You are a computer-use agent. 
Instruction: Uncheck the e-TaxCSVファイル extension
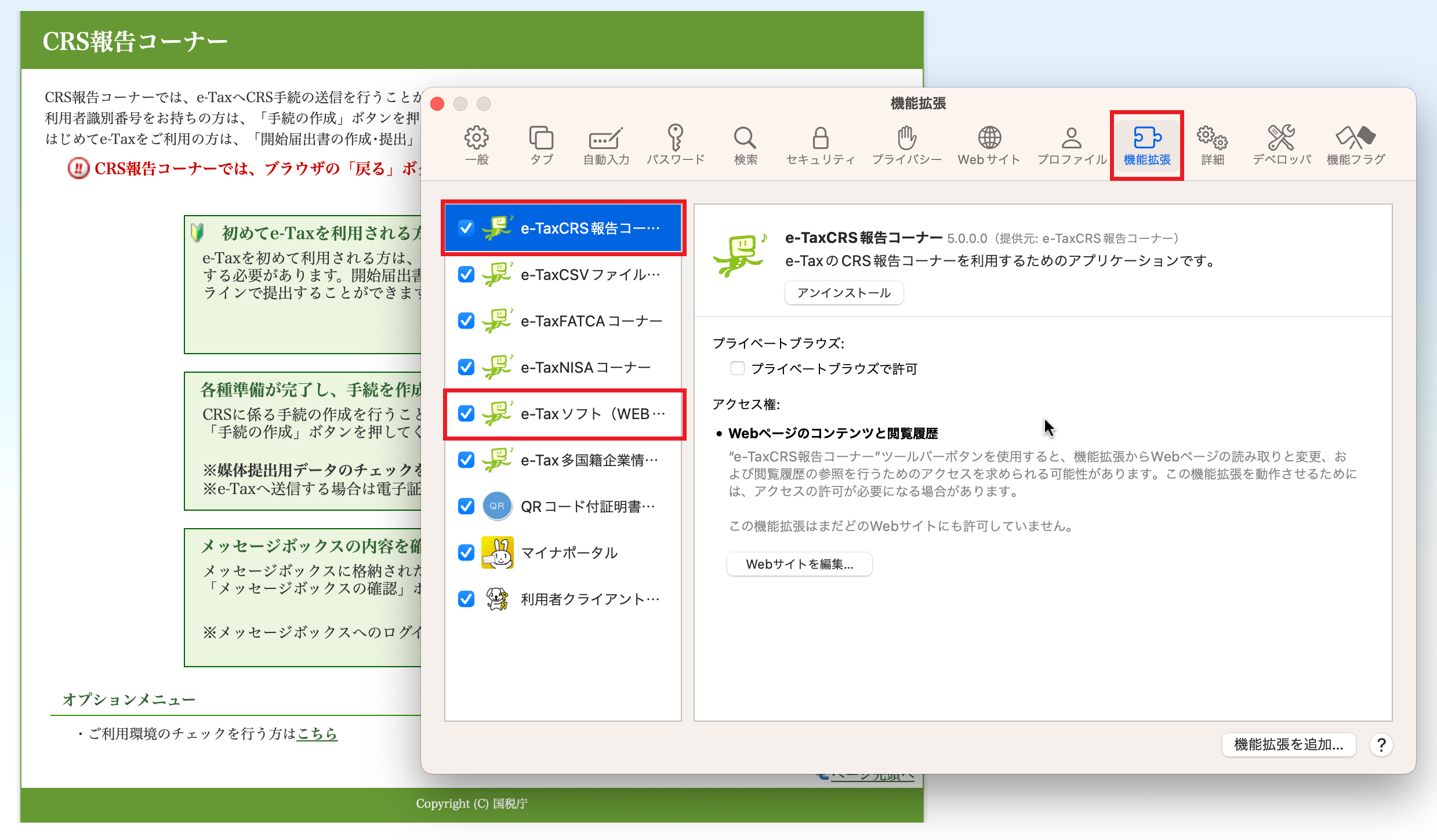pos(466,274)
